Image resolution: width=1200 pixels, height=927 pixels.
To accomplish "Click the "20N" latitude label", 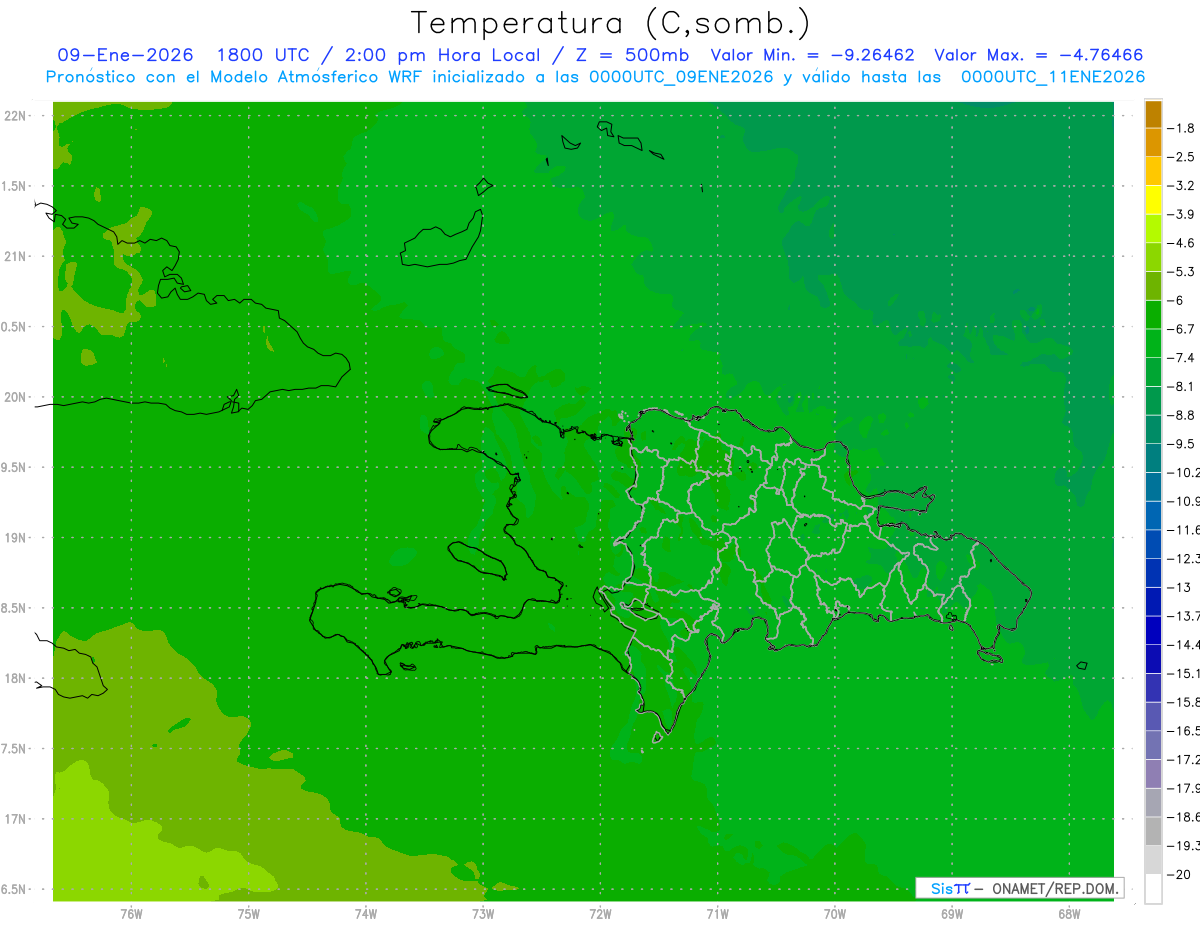I will [x=14, y=397].
